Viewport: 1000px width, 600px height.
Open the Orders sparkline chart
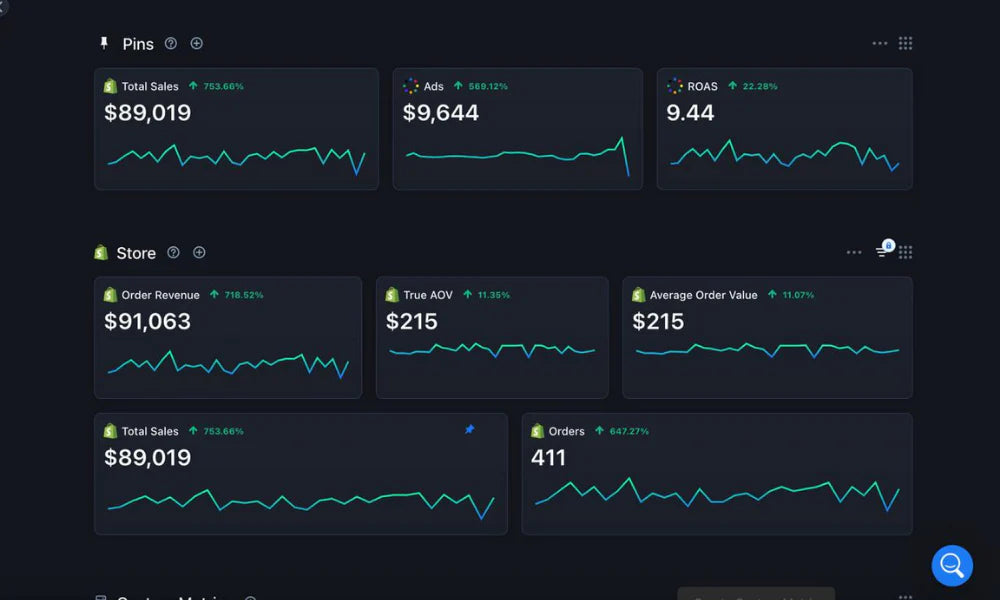pyautogui.click(x=717, y=494)
